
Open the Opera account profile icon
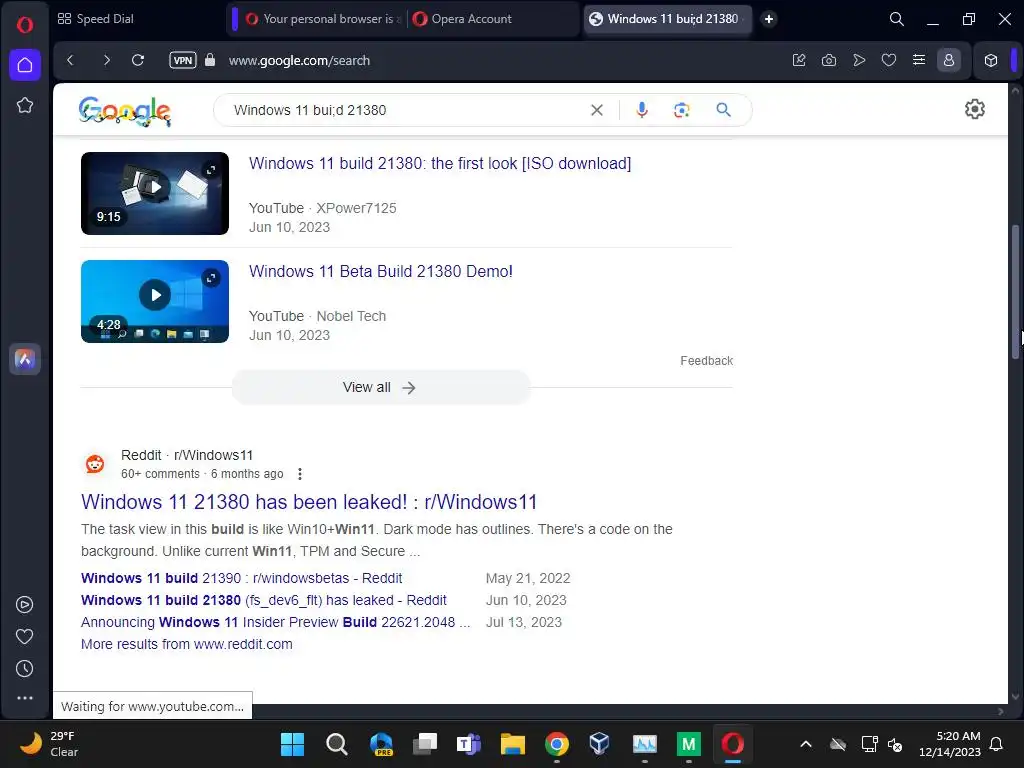click(x=949, y=60)
